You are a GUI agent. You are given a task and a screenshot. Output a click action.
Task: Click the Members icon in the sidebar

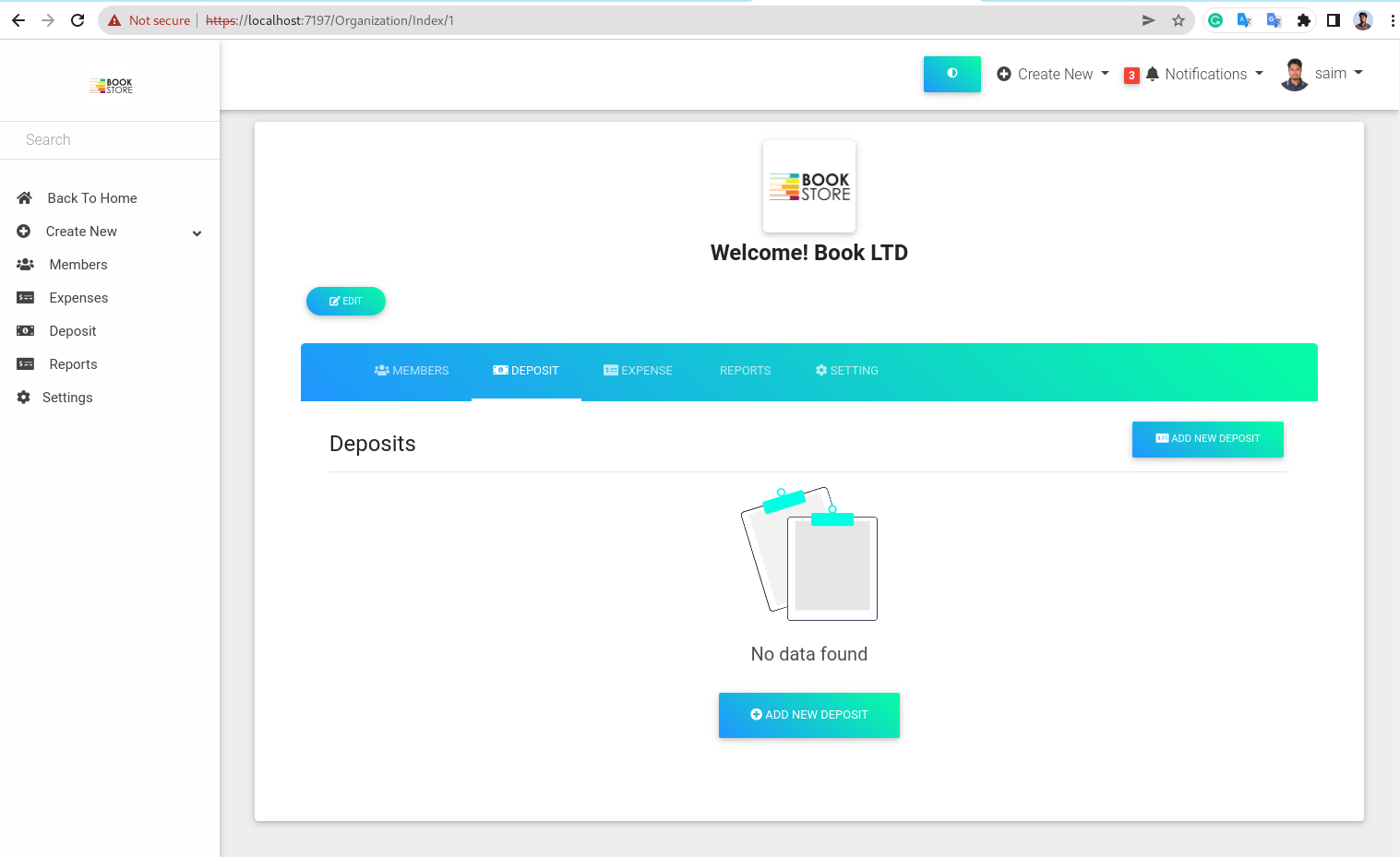tap(25, 264)
